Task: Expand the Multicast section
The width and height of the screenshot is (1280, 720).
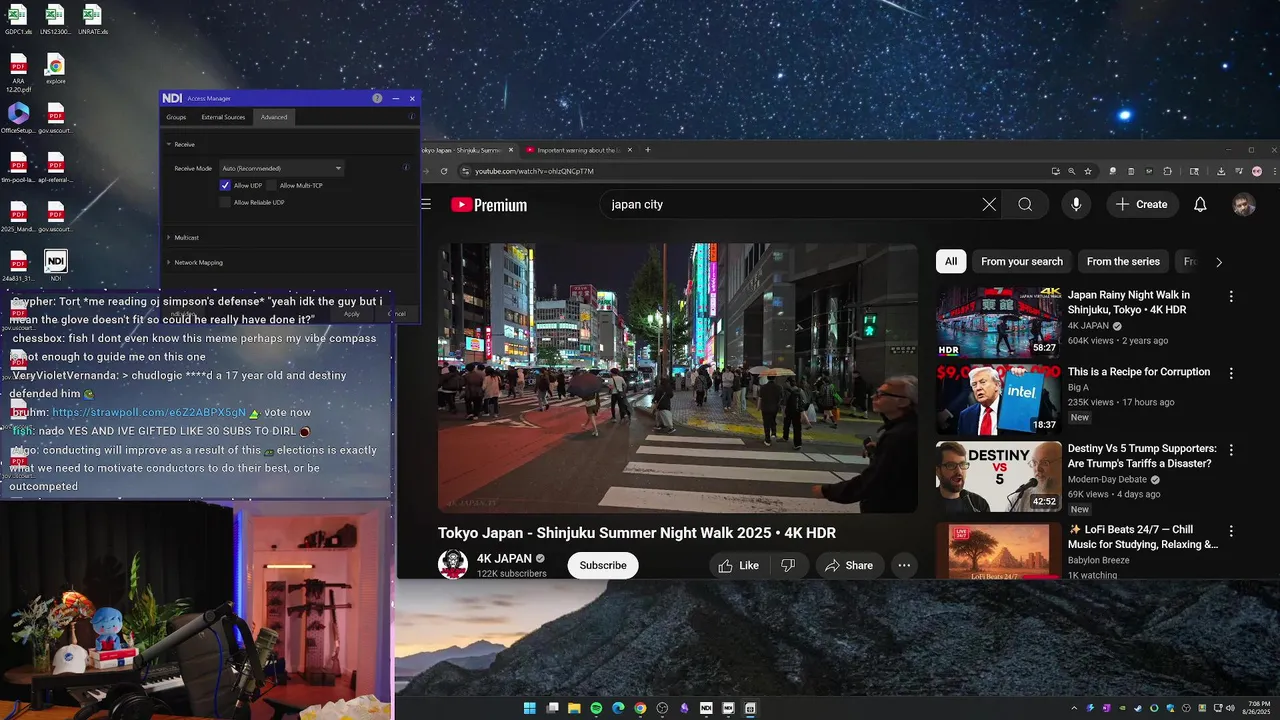Action: pos(169,237)
